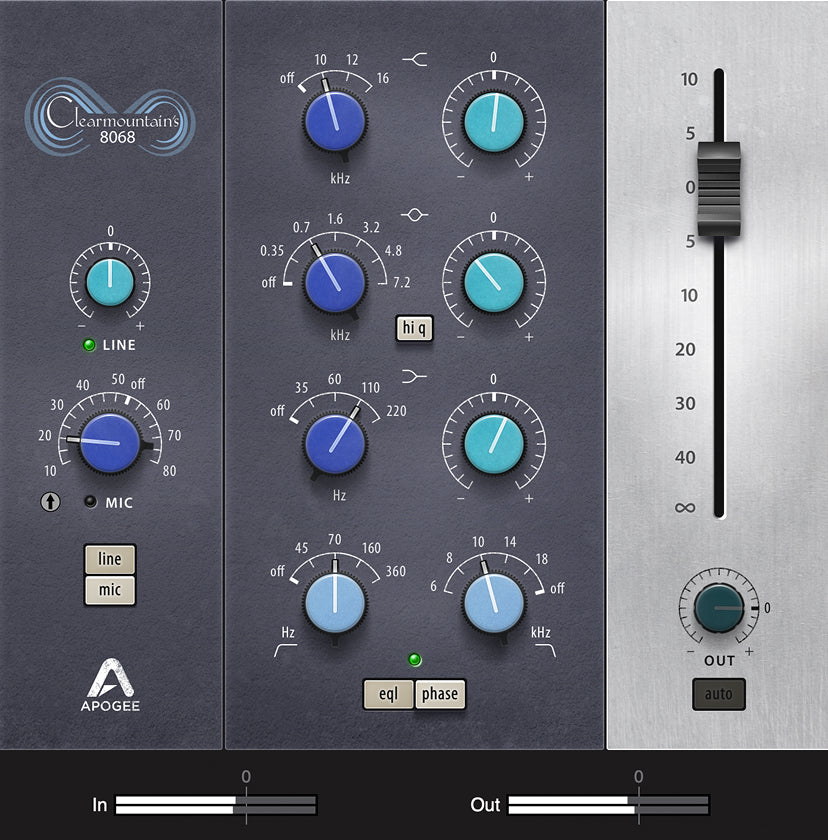Click the mid bell curve symbol

point(415,215)
